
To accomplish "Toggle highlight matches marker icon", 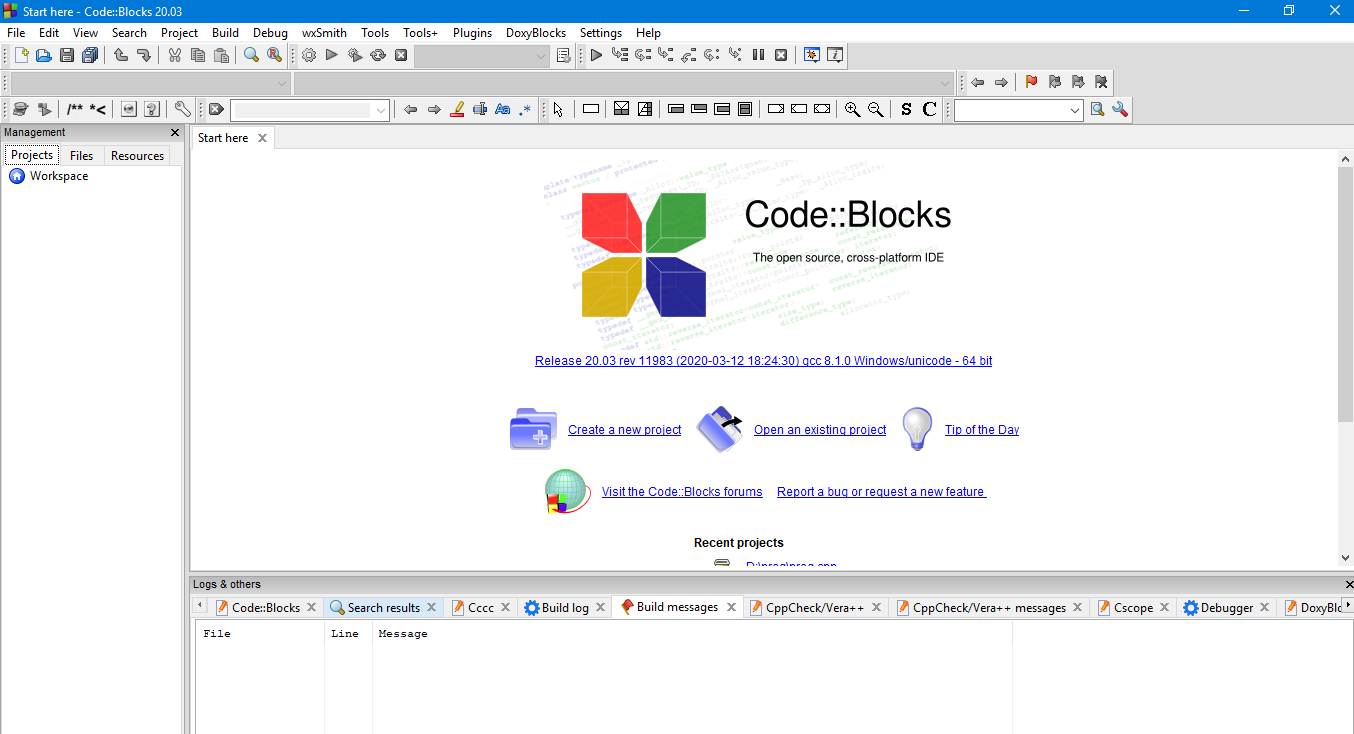I will 457,109.
